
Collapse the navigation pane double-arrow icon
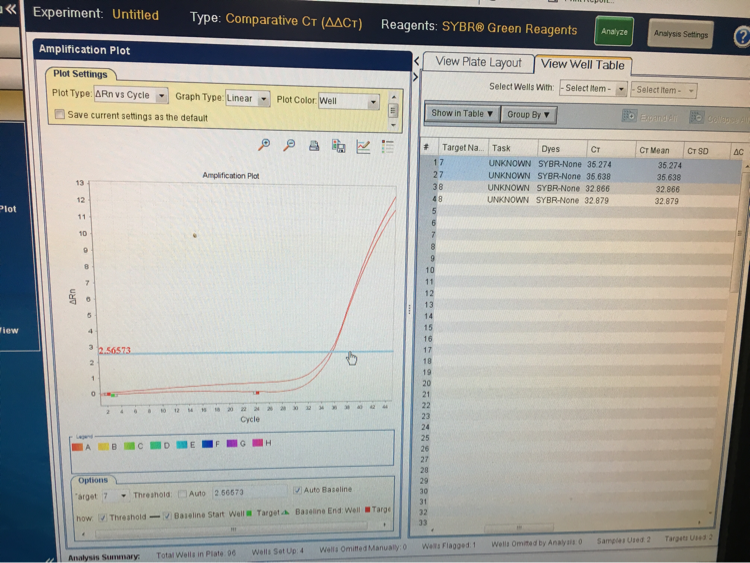(10, 9)
